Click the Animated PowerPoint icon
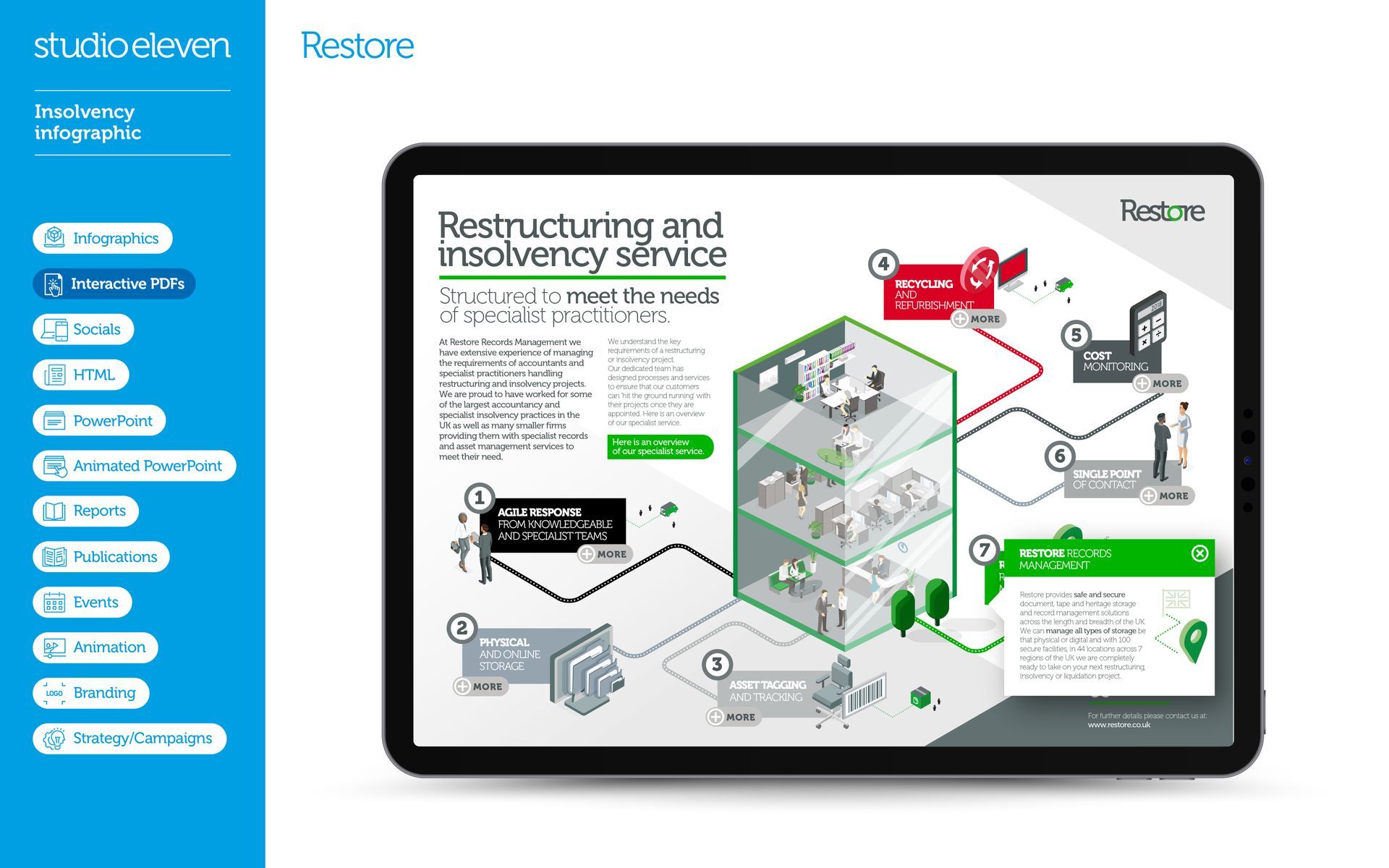1389x868 pixels. click(54, 466)
